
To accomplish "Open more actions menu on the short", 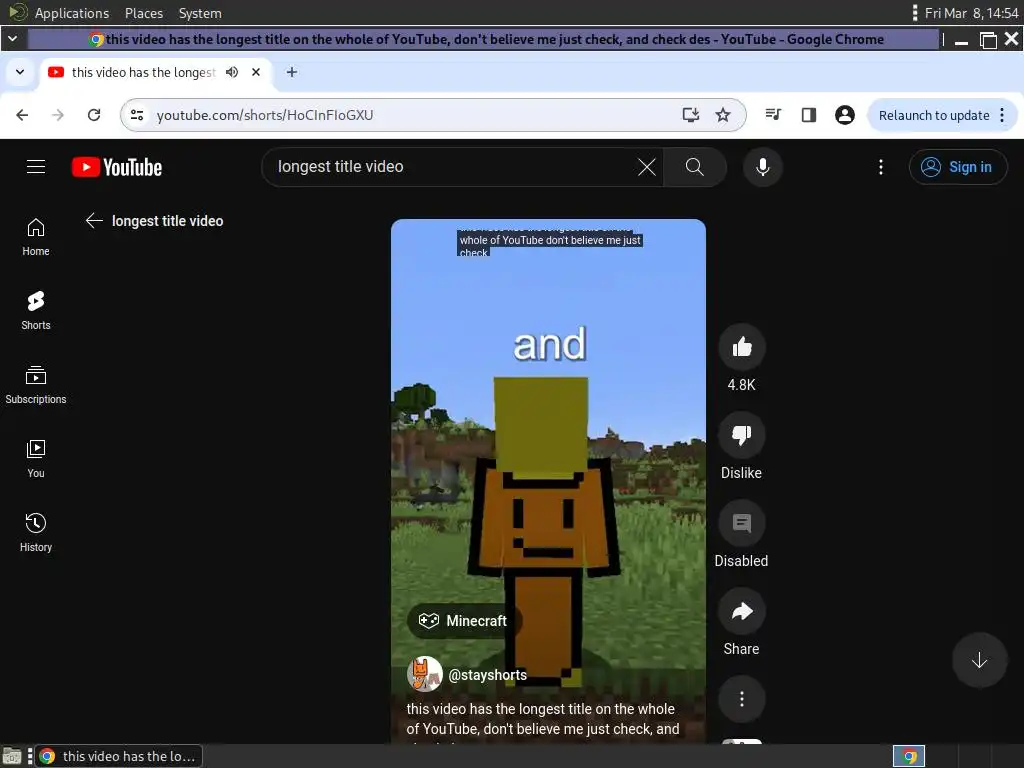I will (x=742, y=699).
